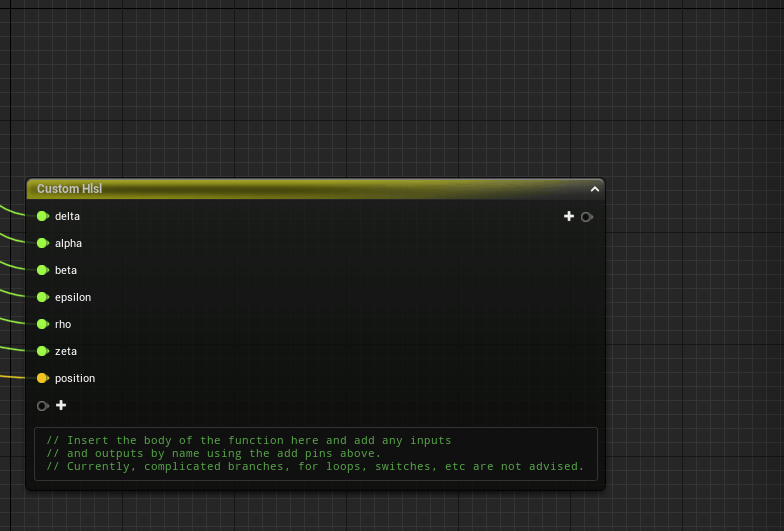
Task: Click inside the HLSL code text box
Action: (315, 453)
